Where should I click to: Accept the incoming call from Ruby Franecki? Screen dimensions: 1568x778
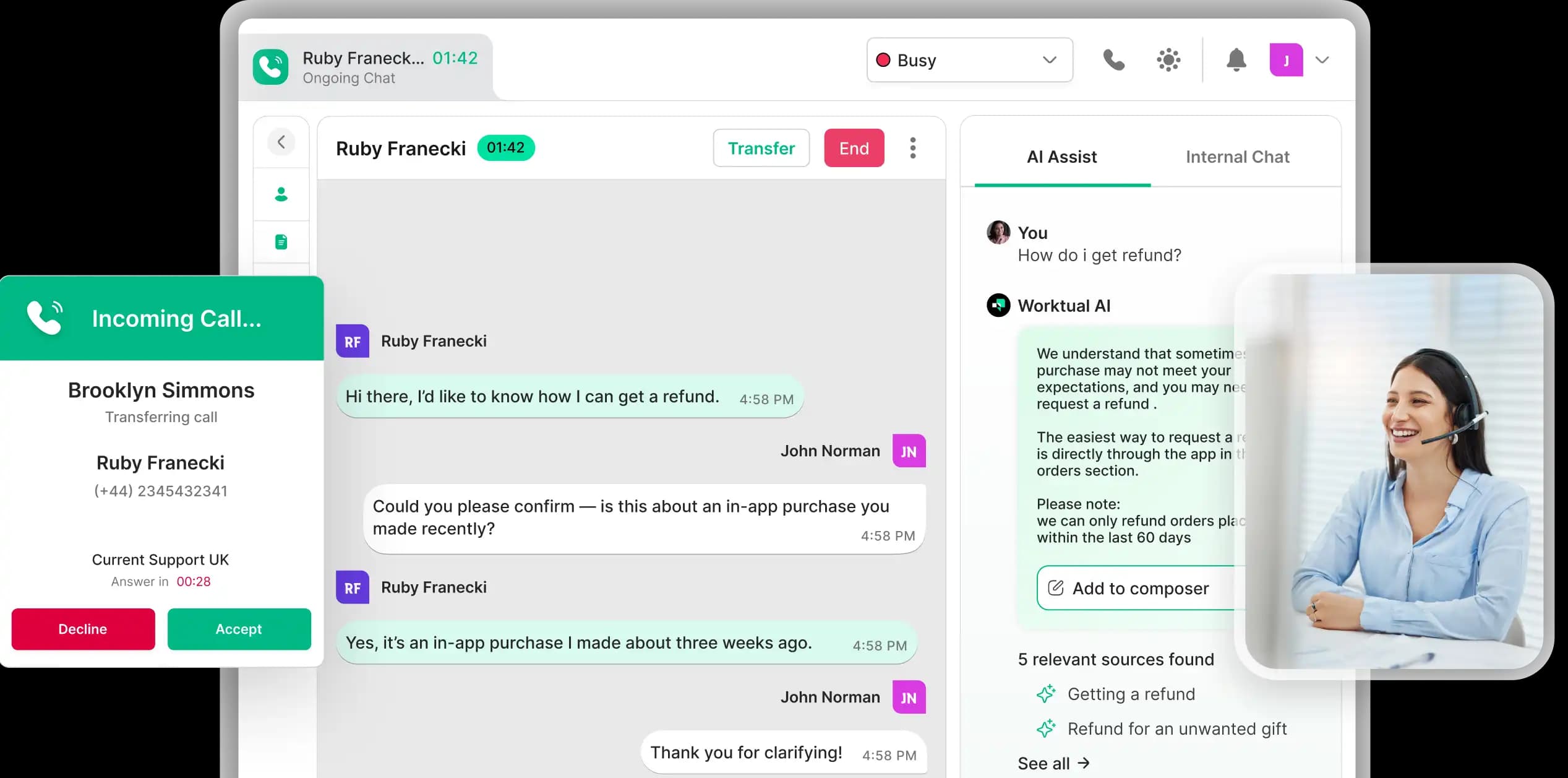239,629
